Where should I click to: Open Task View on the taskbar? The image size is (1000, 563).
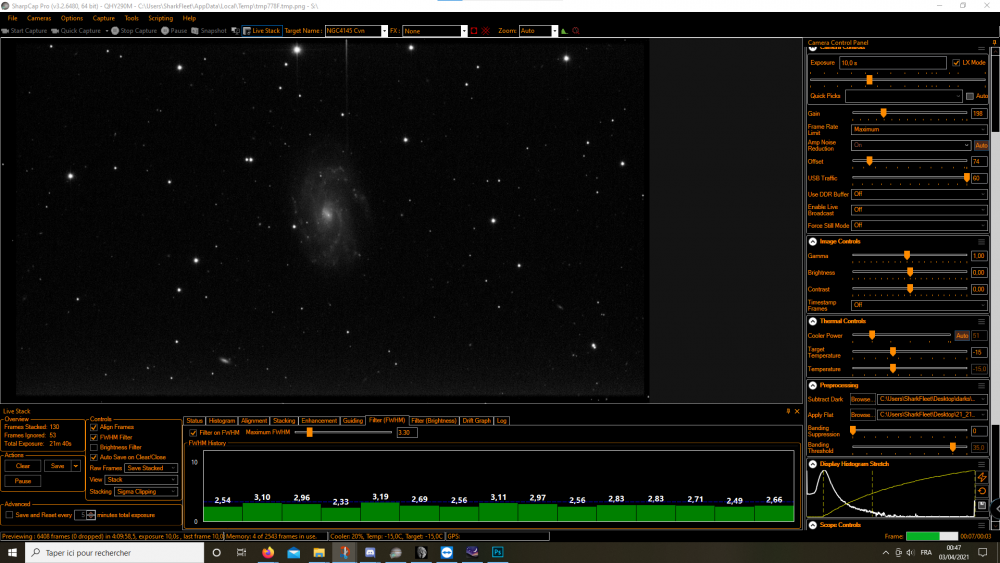241,552
